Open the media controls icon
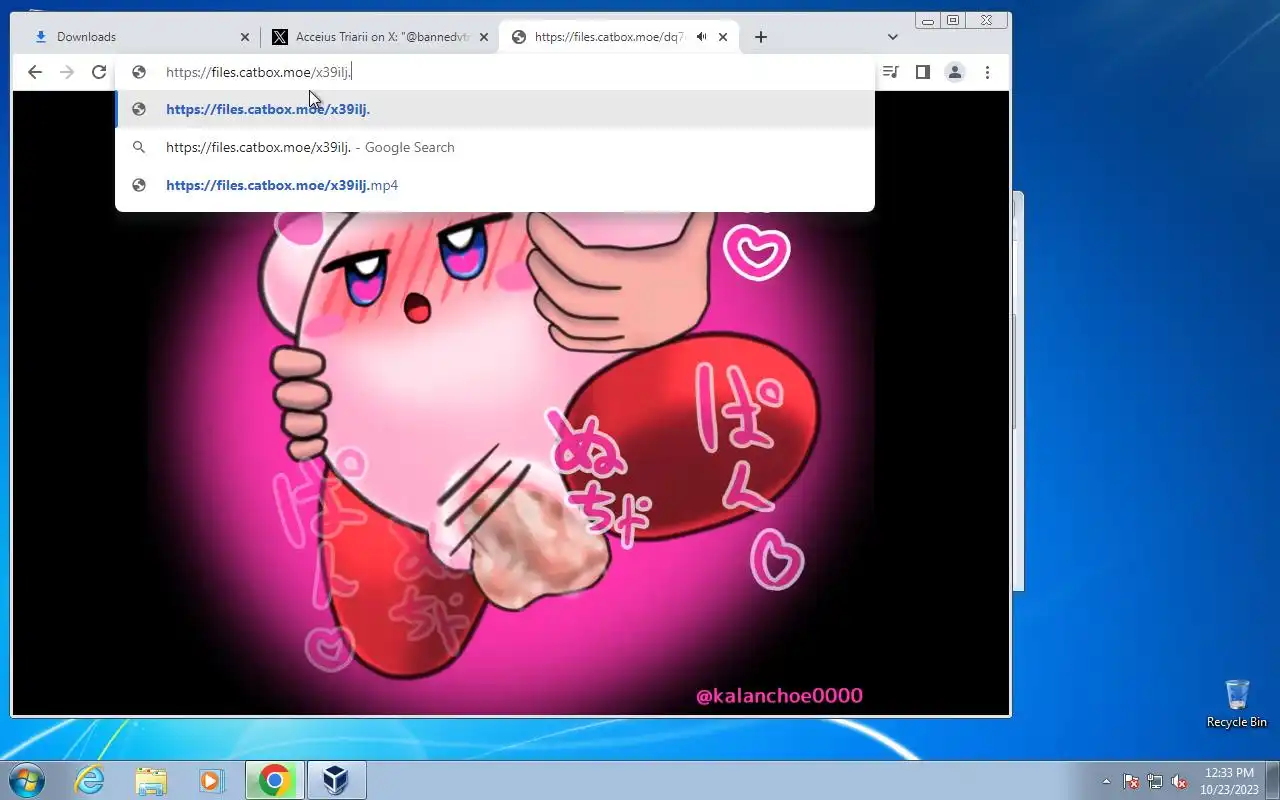This screenshot has width=1280, height=800. [x=890, y=72]
